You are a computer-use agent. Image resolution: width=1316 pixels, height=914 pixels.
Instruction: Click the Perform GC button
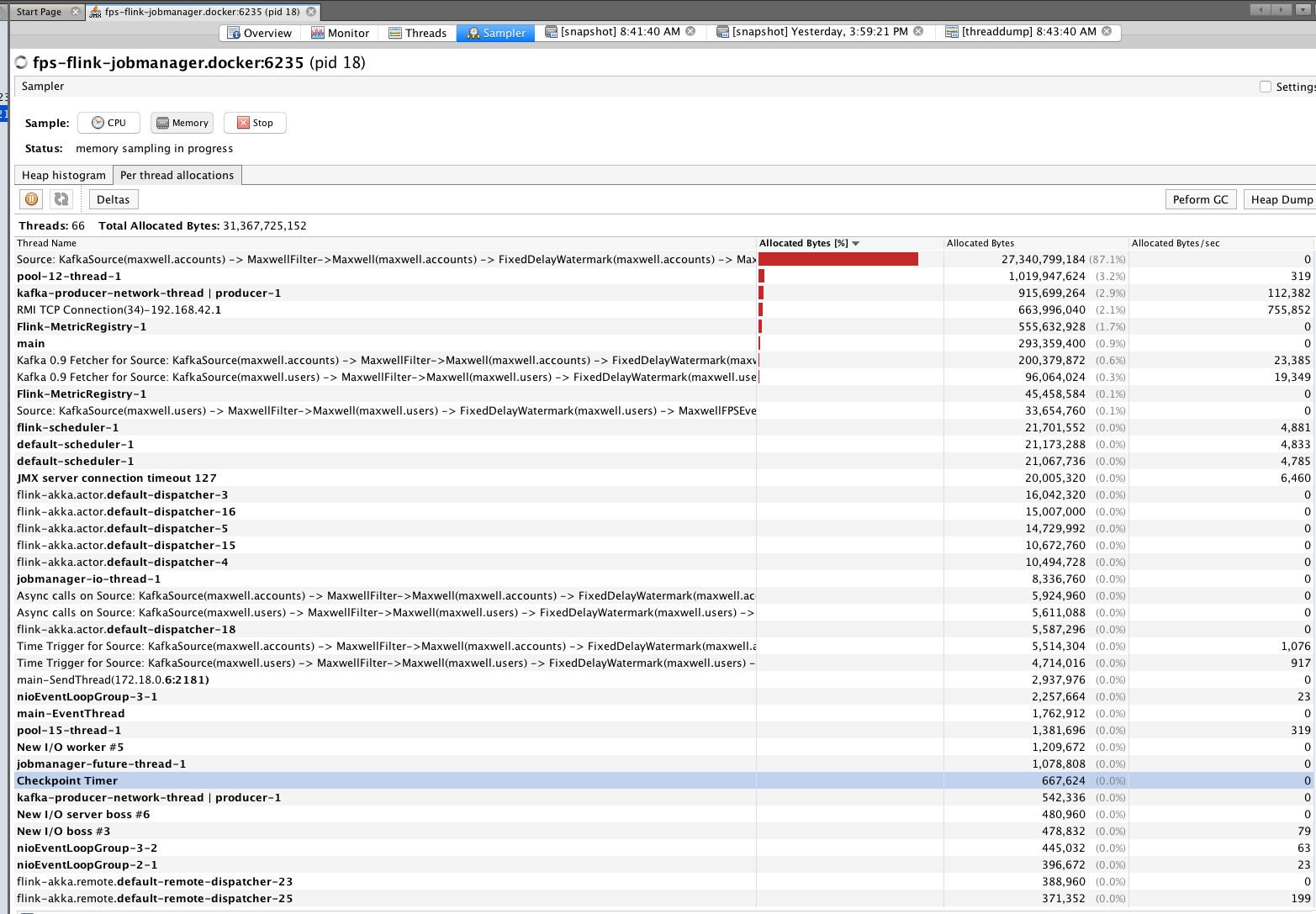1200,199
